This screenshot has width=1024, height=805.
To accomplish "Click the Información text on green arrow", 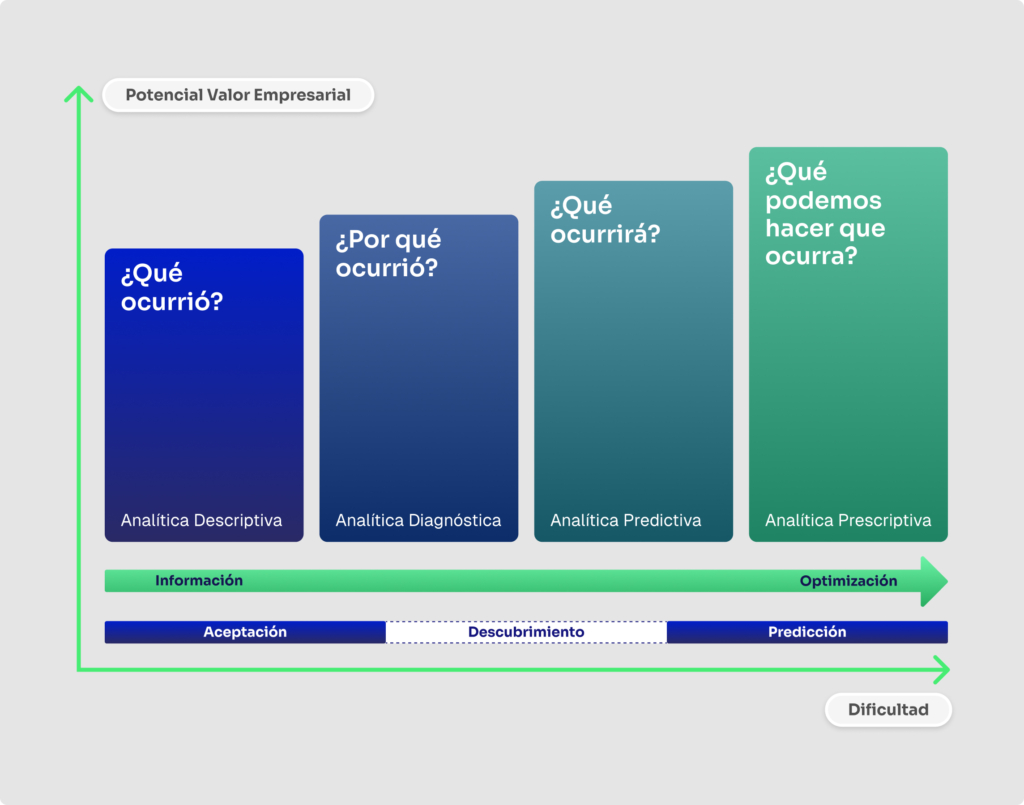I will [x=199, y=581].
